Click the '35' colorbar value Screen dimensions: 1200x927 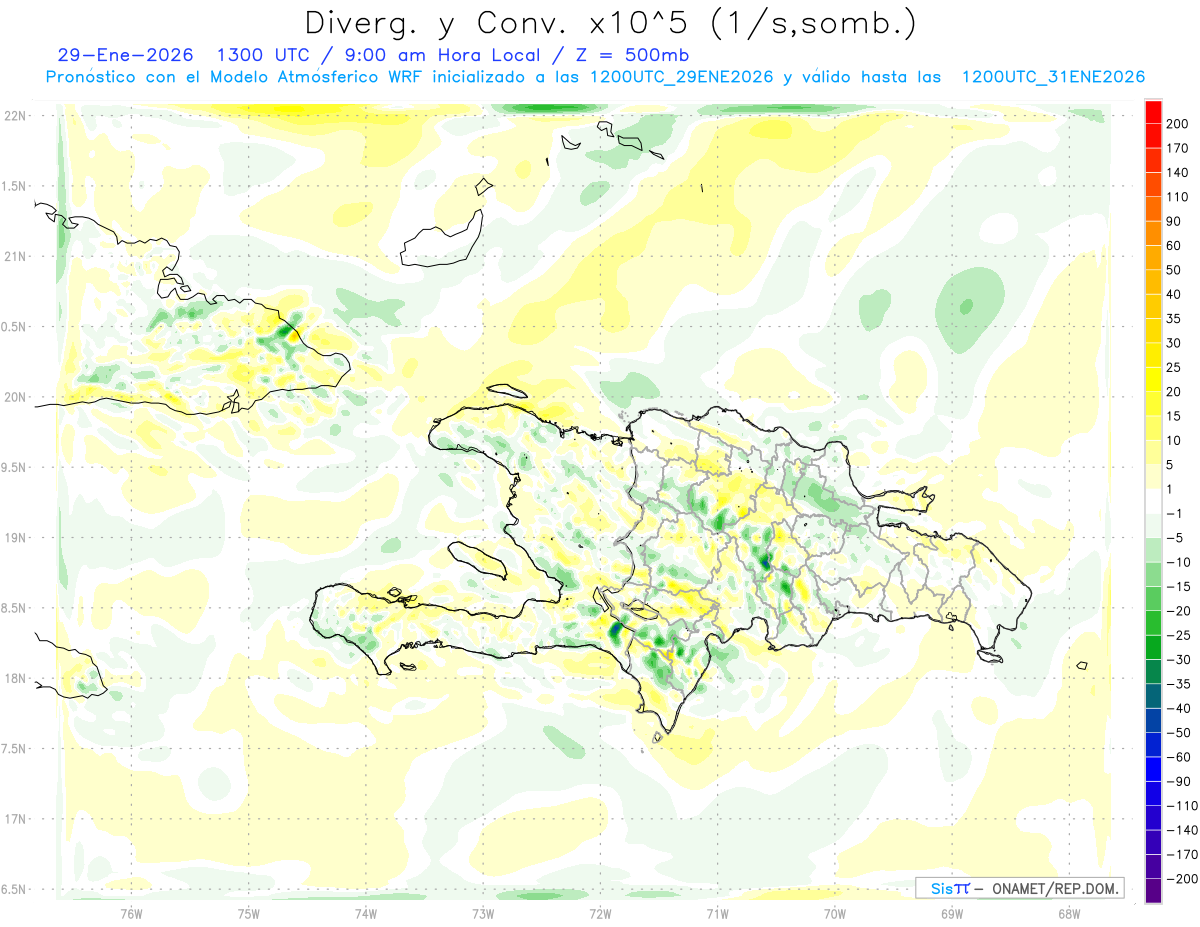(x=1175, y=319)
